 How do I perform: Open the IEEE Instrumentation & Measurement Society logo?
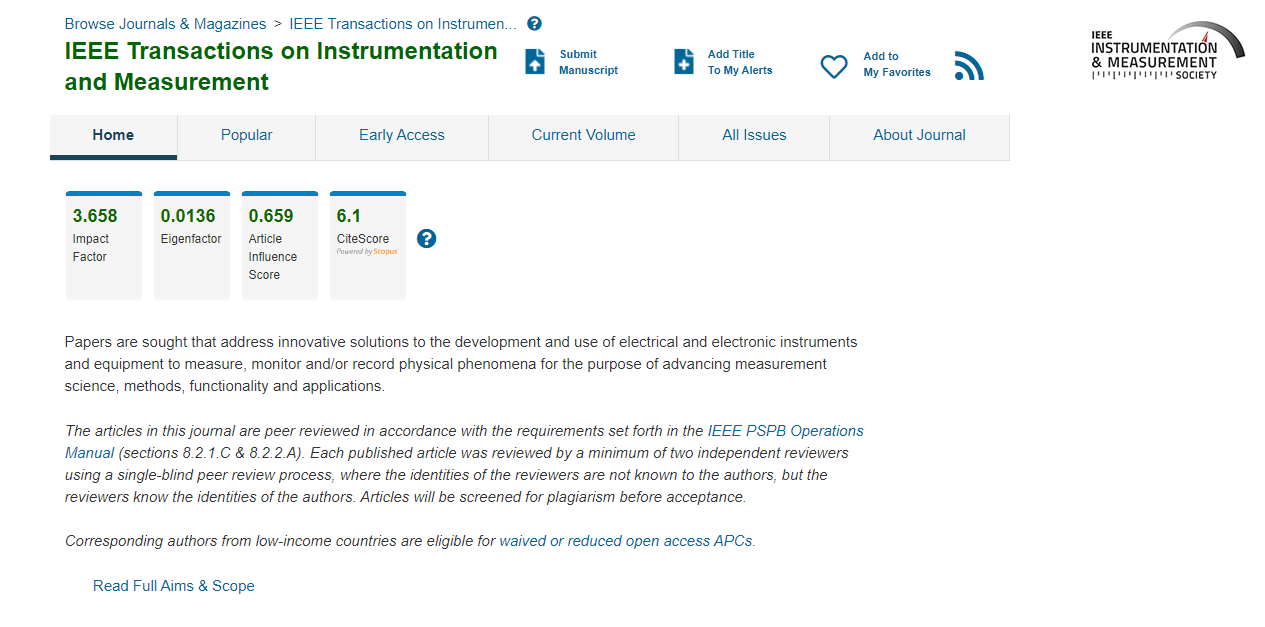click(1167, 50)
